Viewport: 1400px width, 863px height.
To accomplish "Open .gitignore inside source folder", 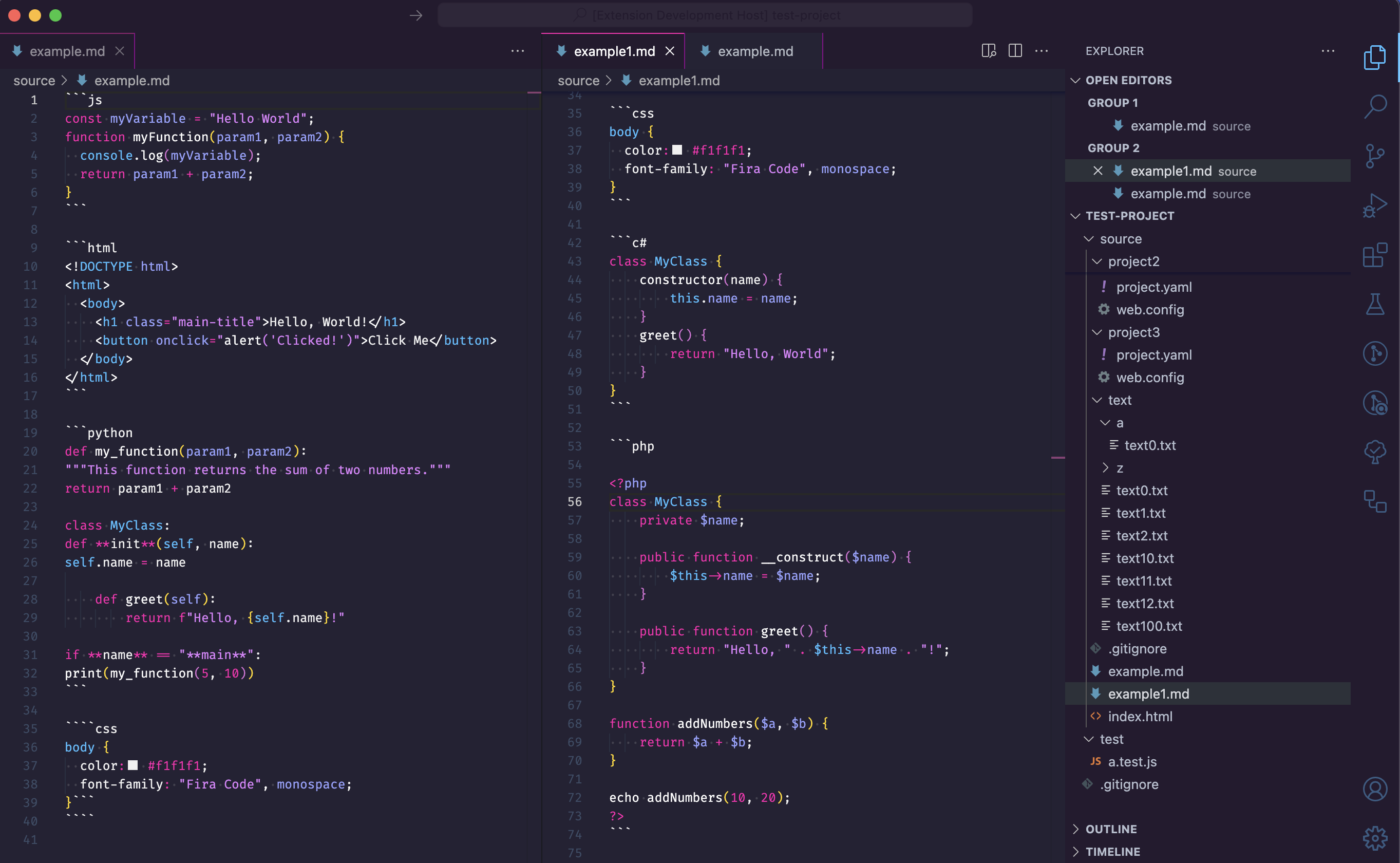I will click(x=1208, y=648).
